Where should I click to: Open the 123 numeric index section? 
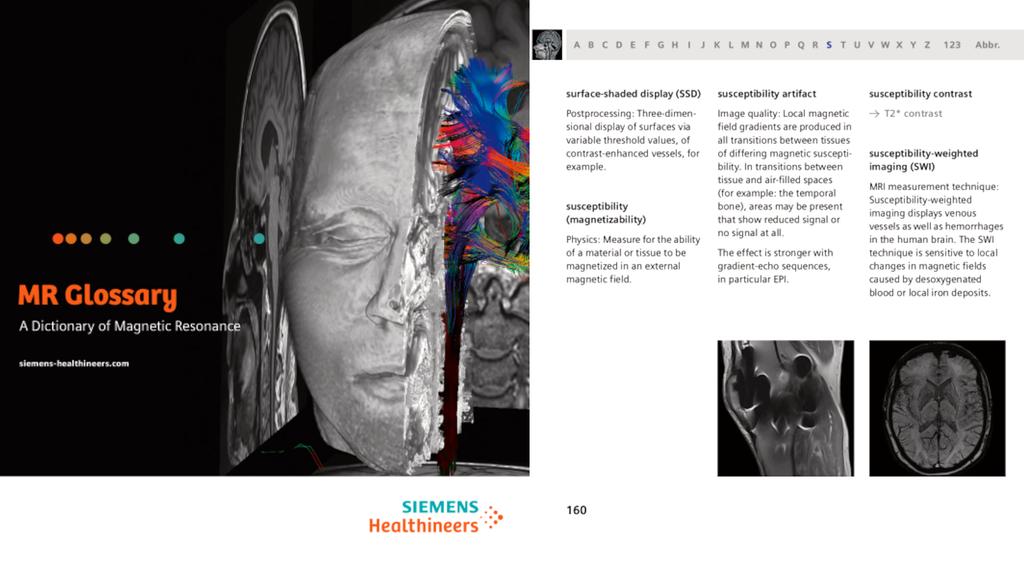tap(952, 45)
